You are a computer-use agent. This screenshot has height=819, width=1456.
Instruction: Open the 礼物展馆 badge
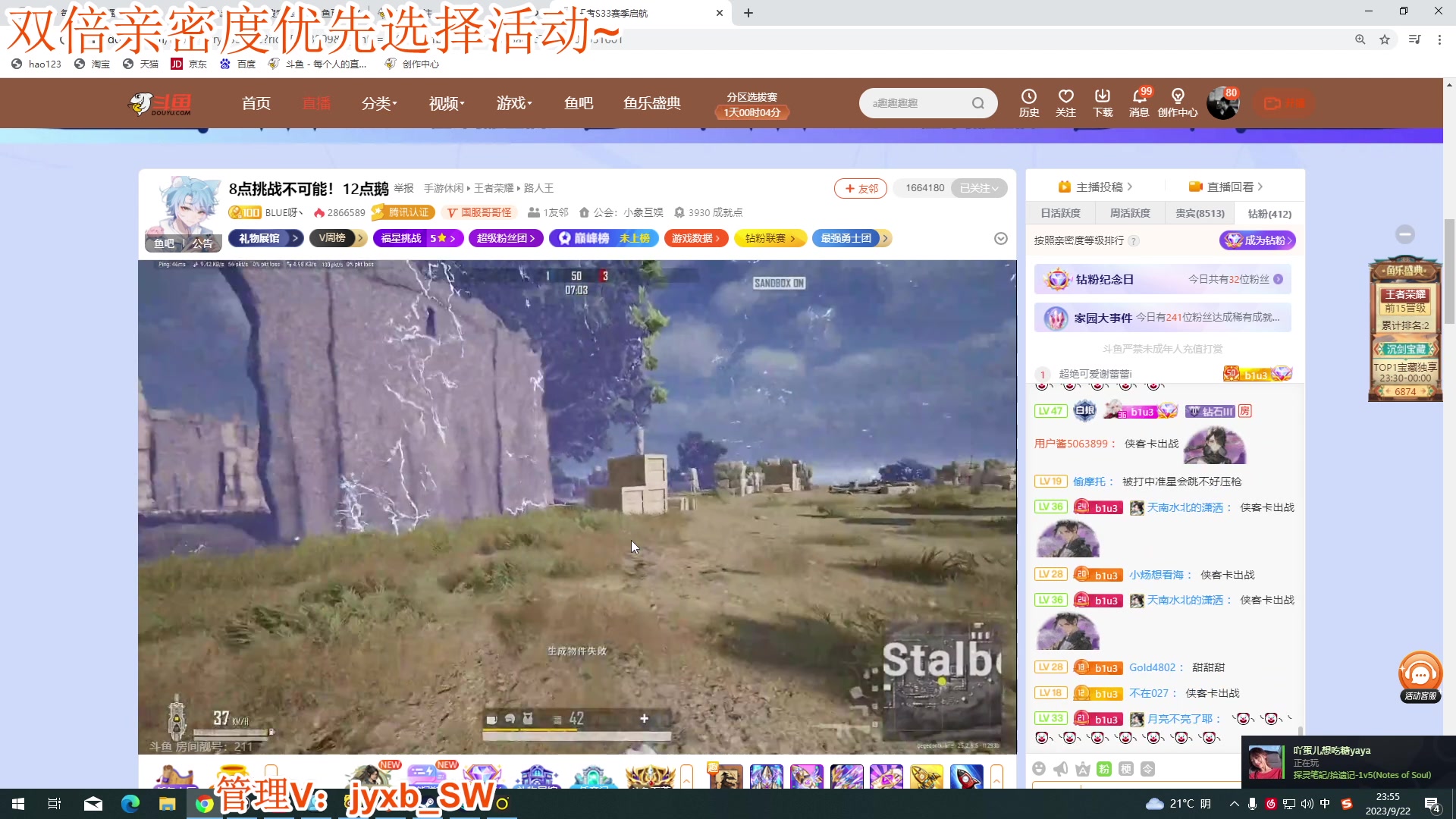[x=266, y=238]
